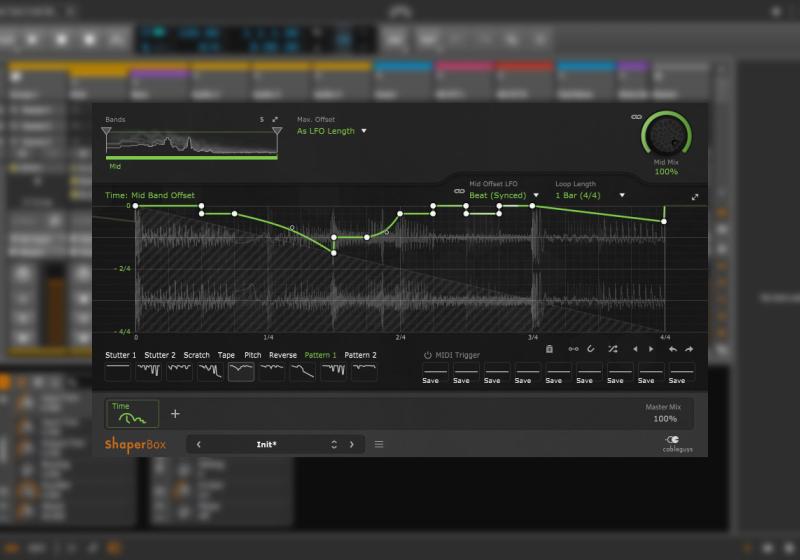Toggle the link icon beside Mid Offset LFO
Viewport: 800px width, 560px height.
pos(459,190)
